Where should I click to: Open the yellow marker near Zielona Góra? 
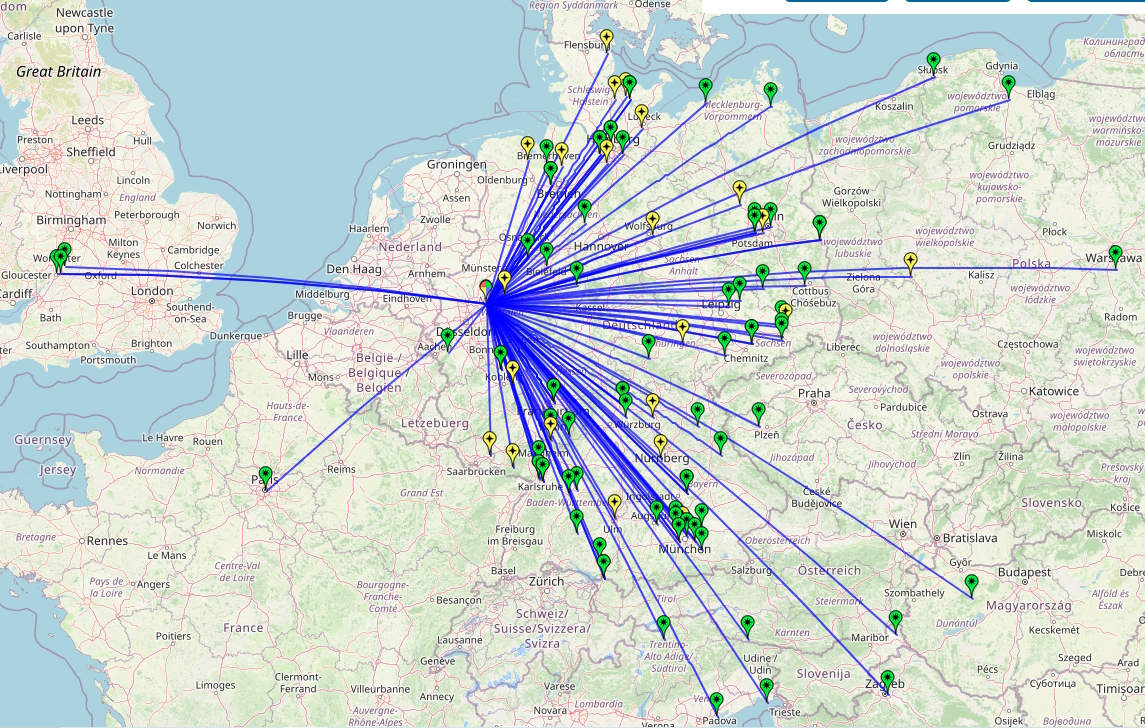910,261
